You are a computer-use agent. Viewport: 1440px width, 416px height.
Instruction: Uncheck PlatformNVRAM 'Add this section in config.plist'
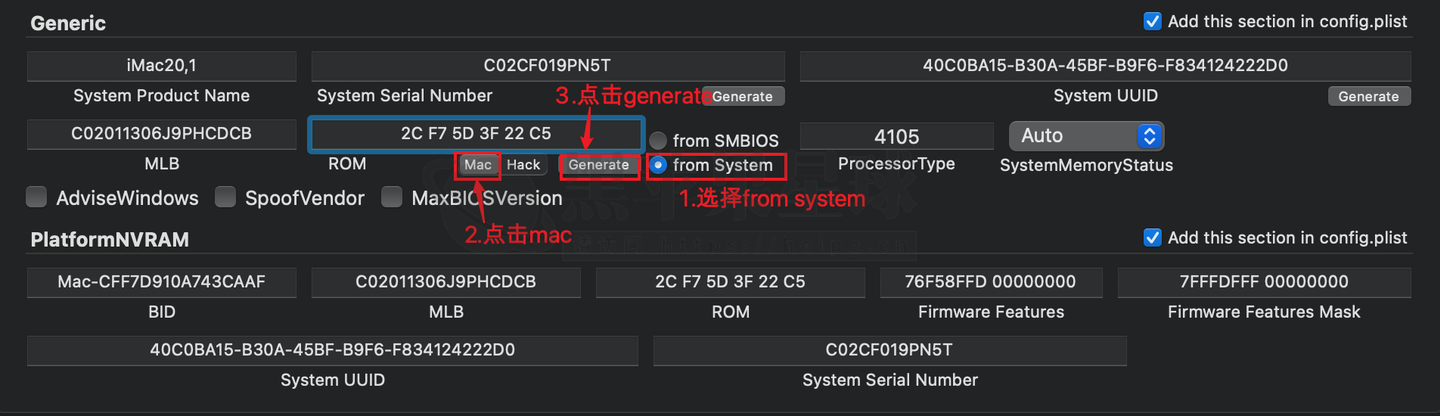tap(1152, 238)
